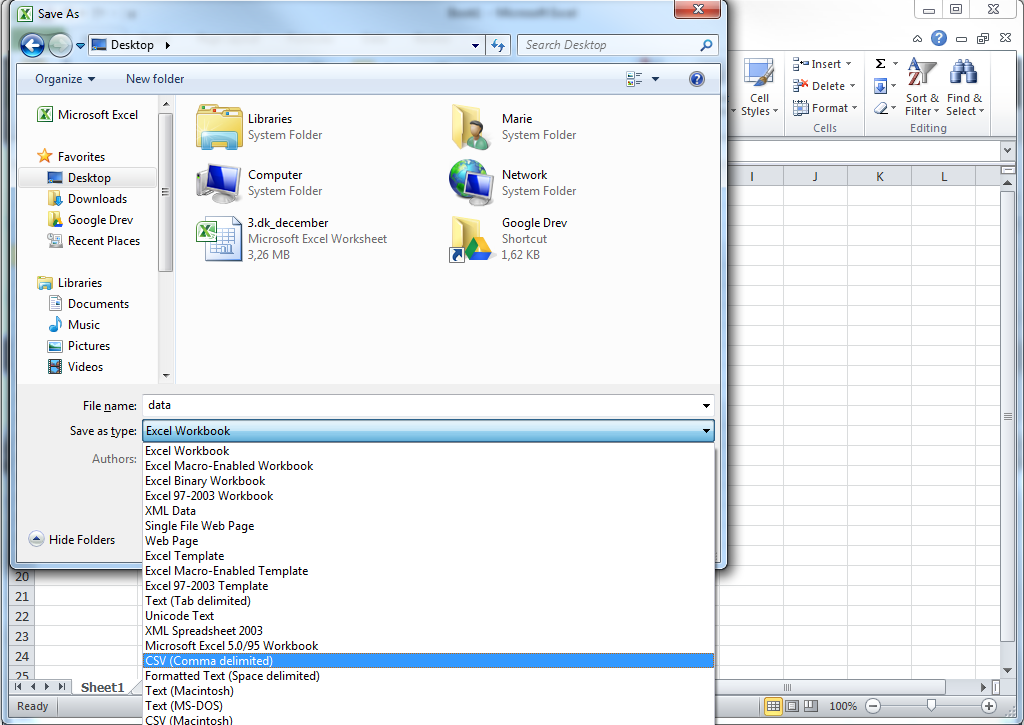Image resolution: width=1024 pixels, height=725 pixels.
Task: Click row 22 header in Excel
Action: [22, 617]
